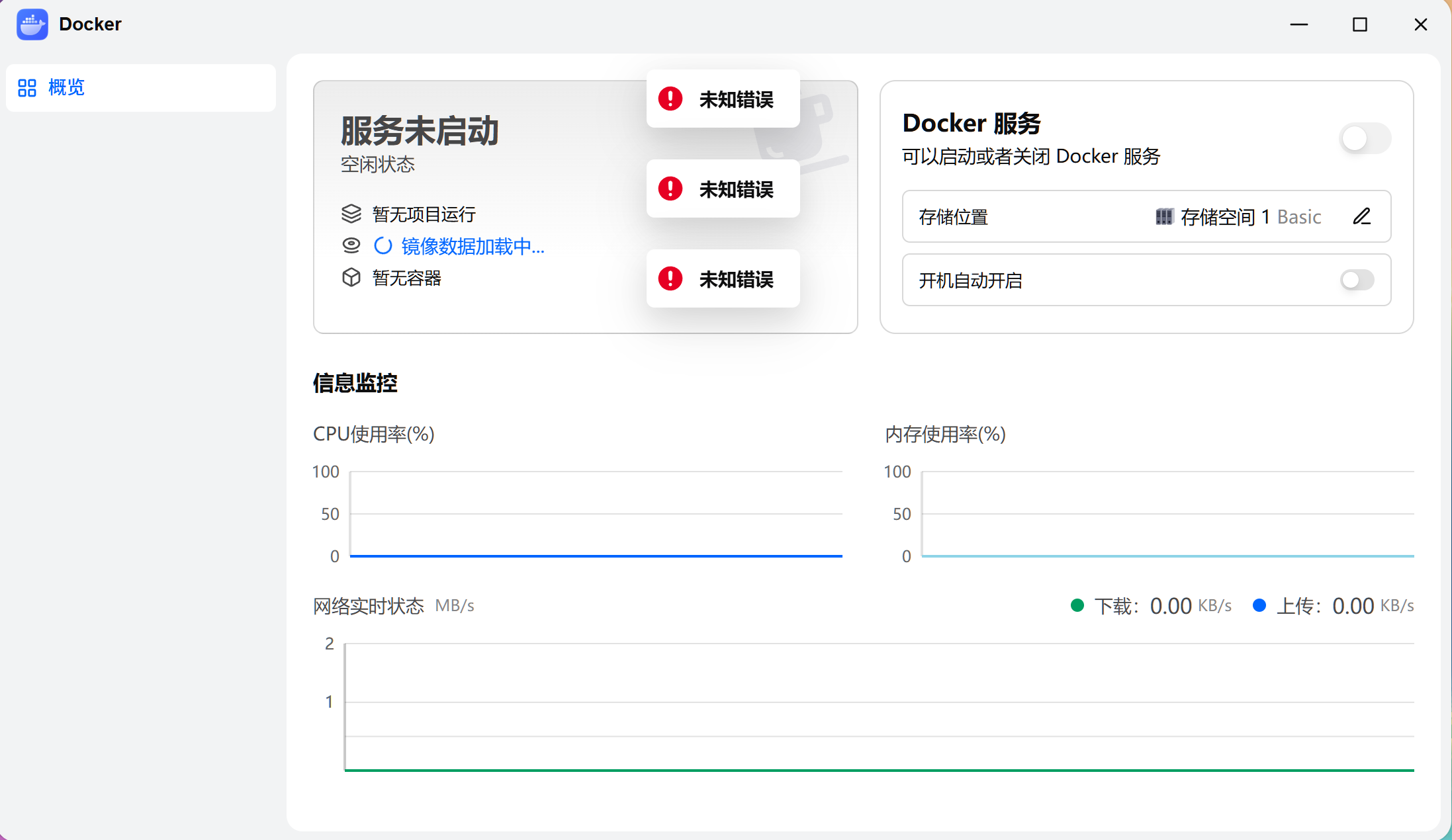Screen dimensions: 1452x840
Task: Click the middle 未知错误 notification toast
Action: click(723, 189)
